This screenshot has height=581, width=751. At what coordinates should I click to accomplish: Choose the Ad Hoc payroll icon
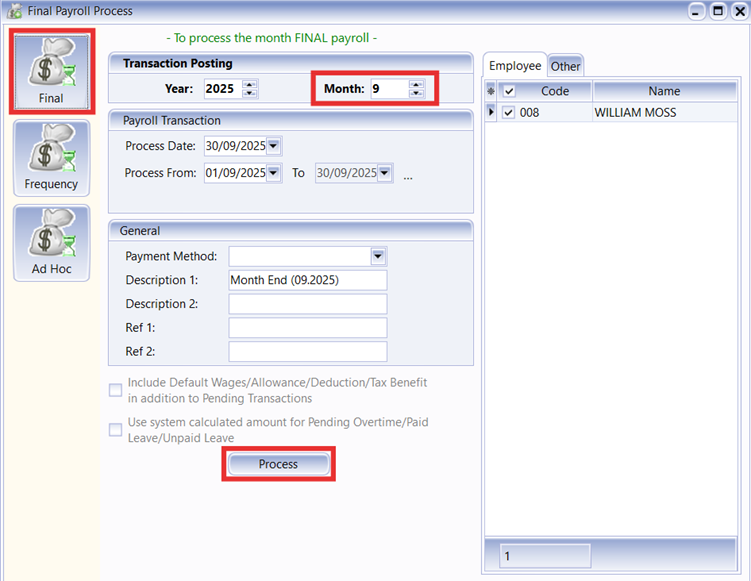click(51, 243)
